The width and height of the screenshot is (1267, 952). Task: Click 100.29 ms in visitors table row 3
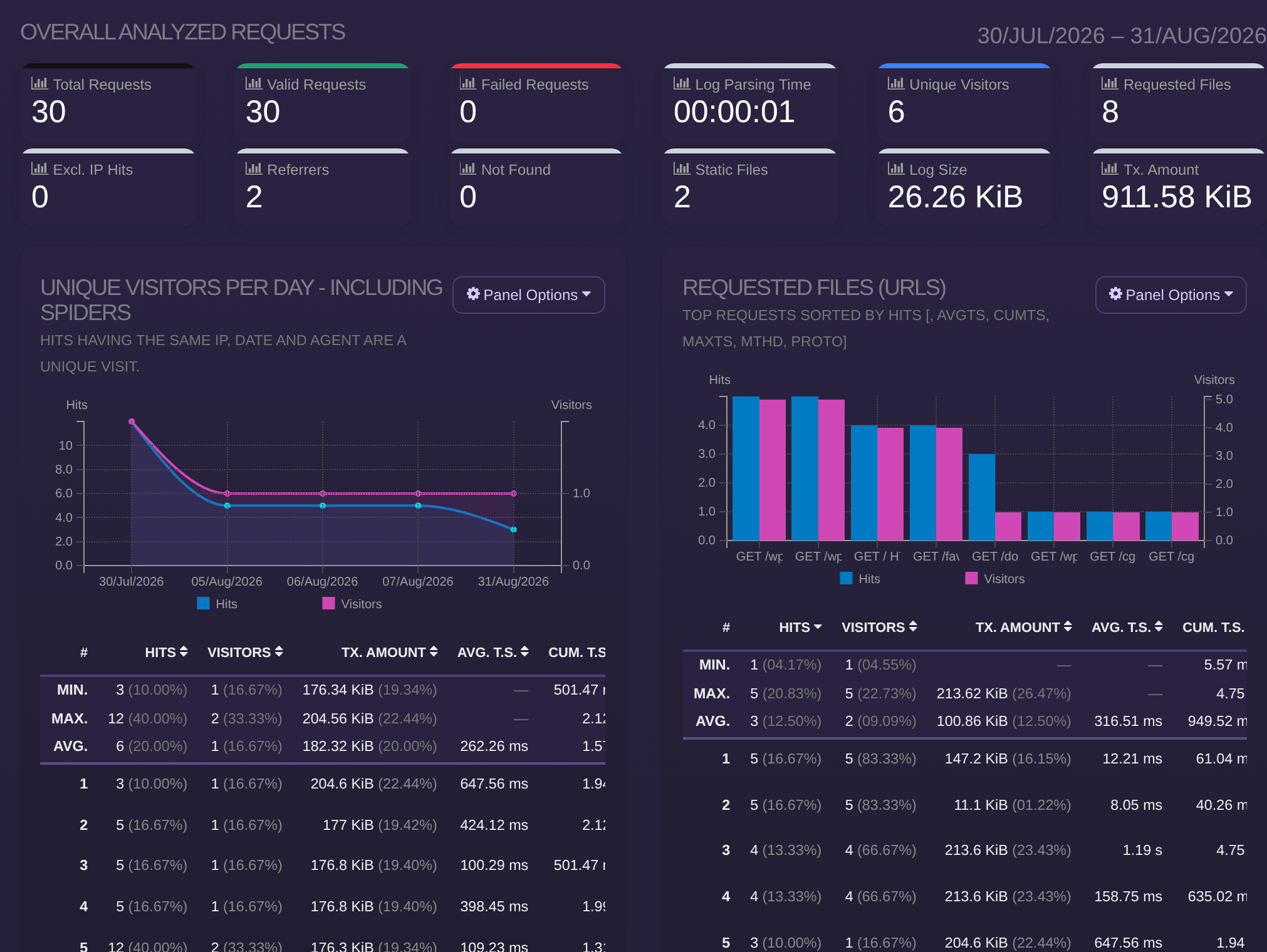click(x=494, y=865)
